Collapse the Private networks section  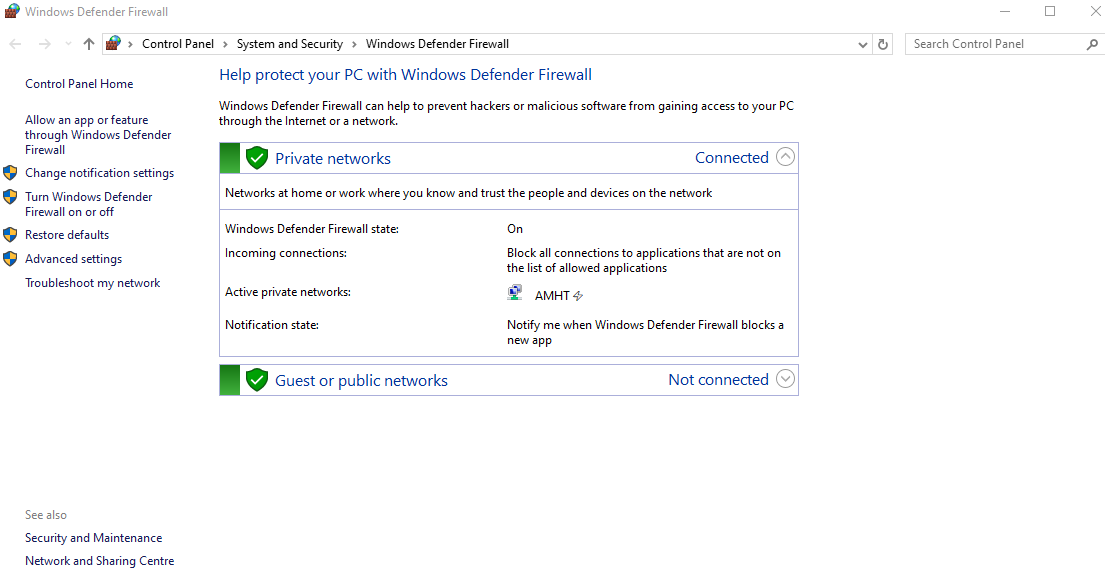[x=785, y=157]
